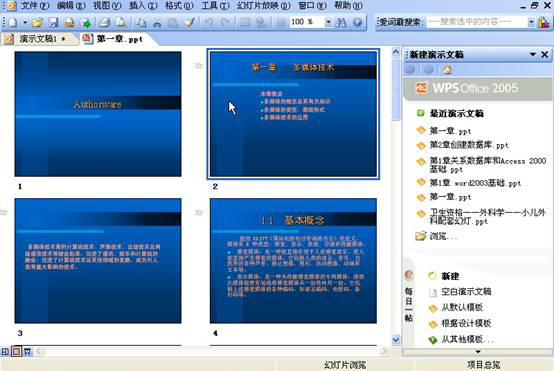554x371 pixels.
Task: Click the task pane Home icon
Action: click(x=447, y=70)
